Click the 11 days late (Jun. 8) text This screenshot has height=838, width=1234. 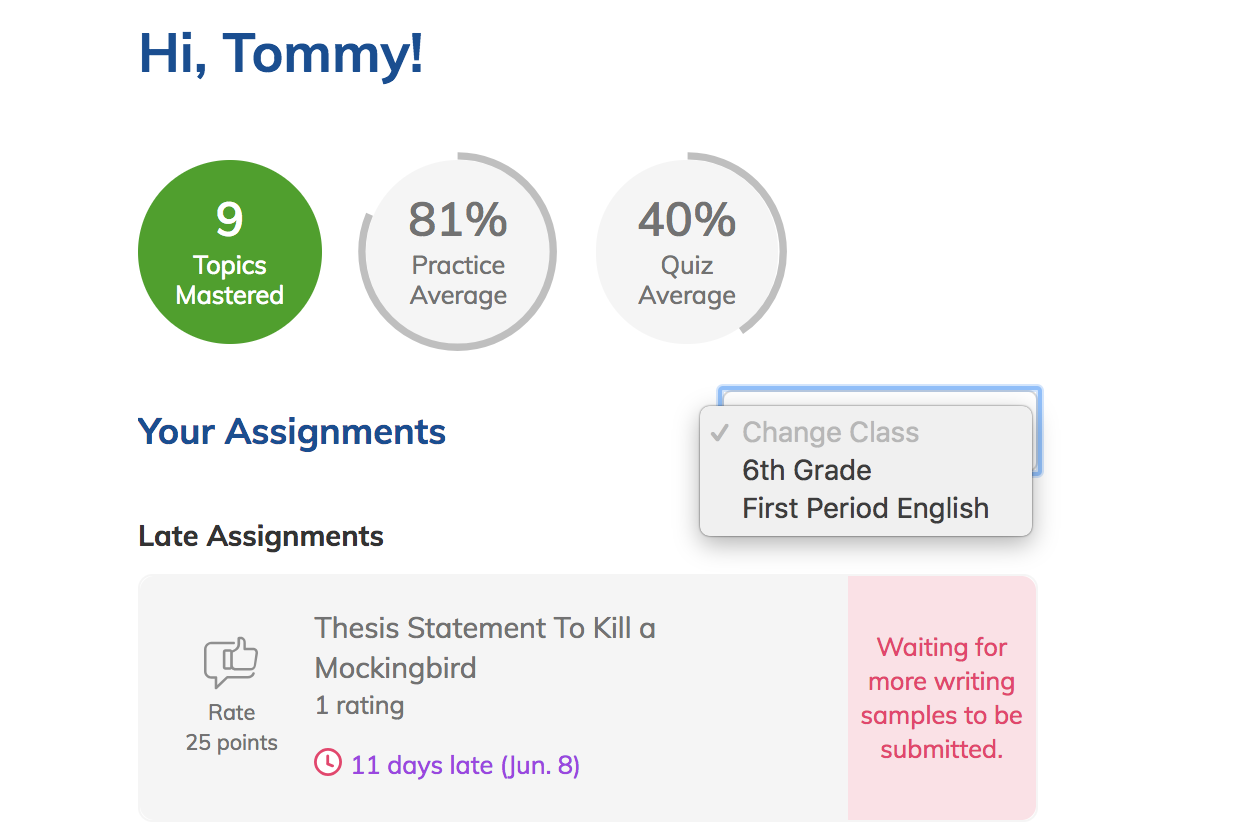465,765
